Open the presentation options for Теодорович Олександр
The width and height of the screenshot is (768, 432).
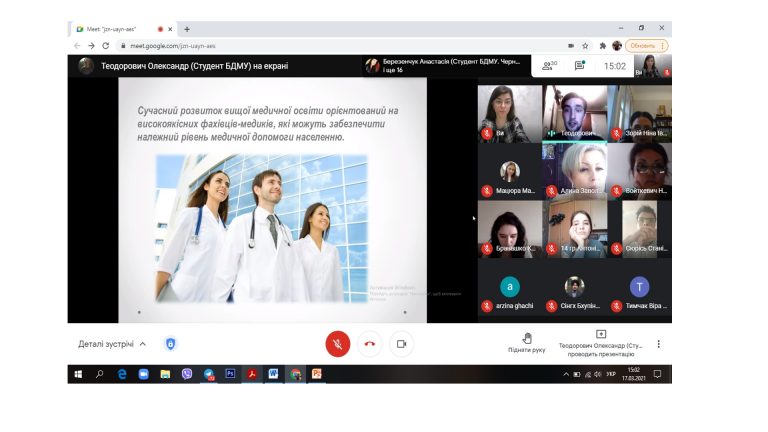tap(600, 343)
